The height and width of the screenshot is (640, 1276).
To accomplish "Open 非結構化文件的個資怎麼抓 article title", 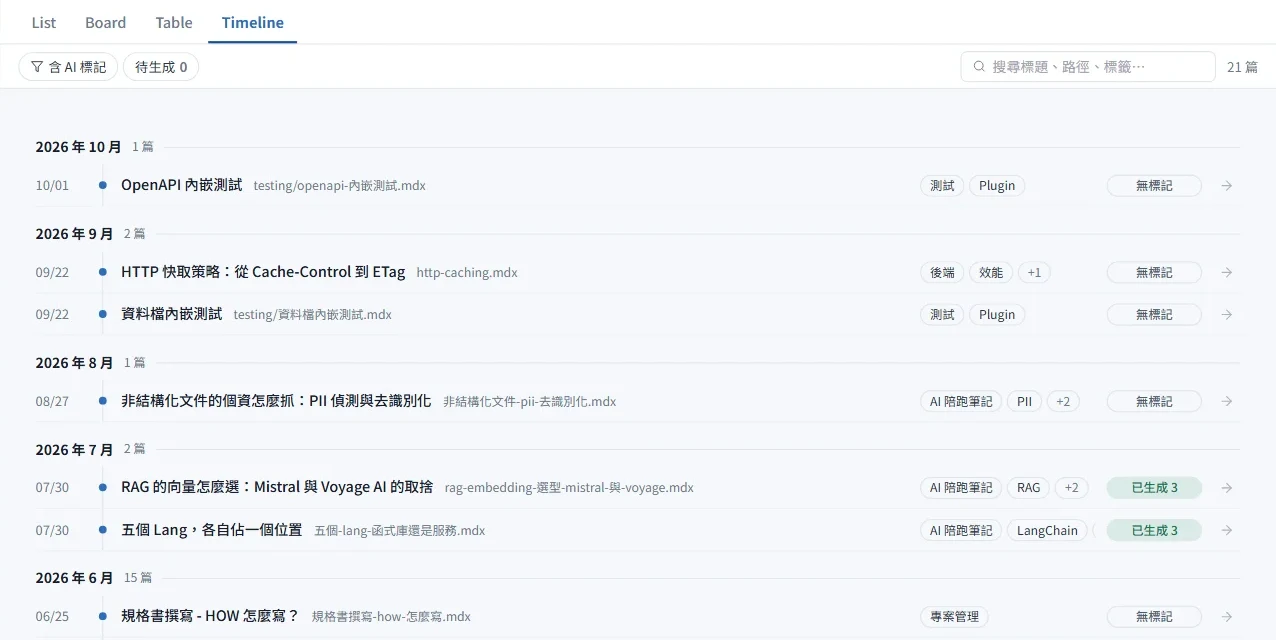I will tap(276, 400).
